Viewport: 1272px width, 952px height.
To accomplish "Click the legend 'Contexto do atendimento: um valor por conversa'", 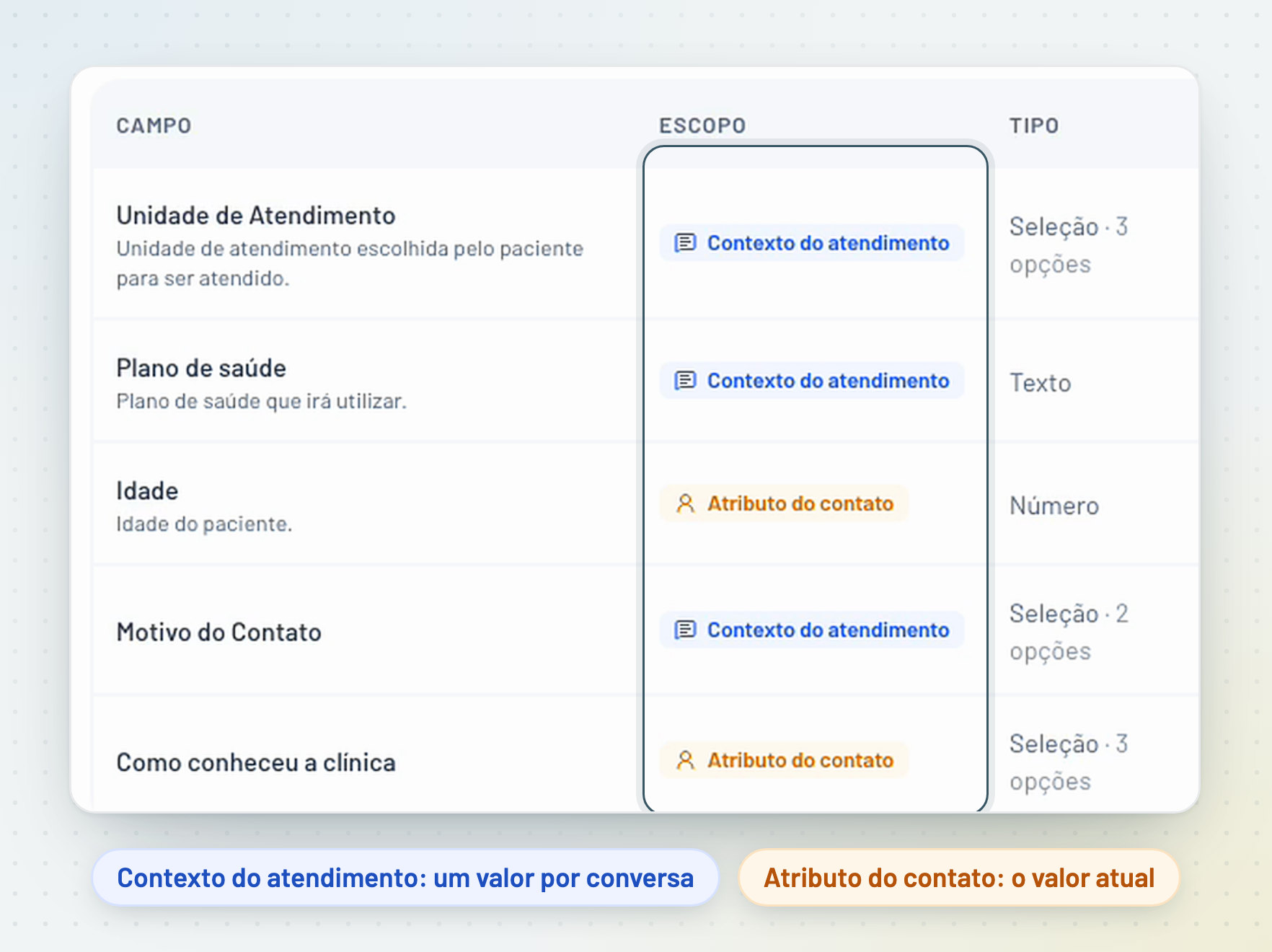I will tap(405, 878).
